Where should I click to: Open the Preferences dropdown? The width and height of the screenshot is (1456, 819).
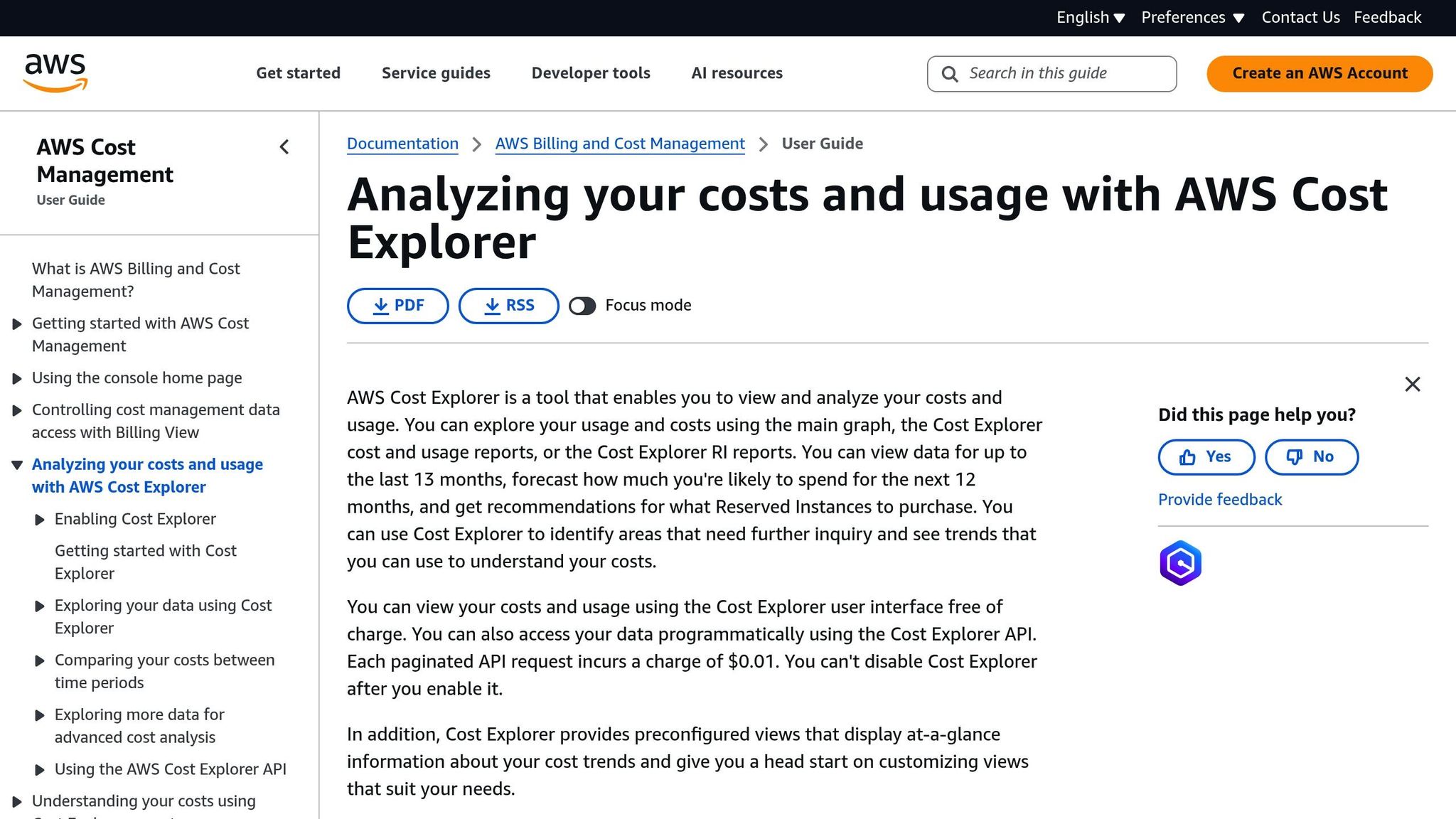pyautogui.click(x=1193, y=18)
